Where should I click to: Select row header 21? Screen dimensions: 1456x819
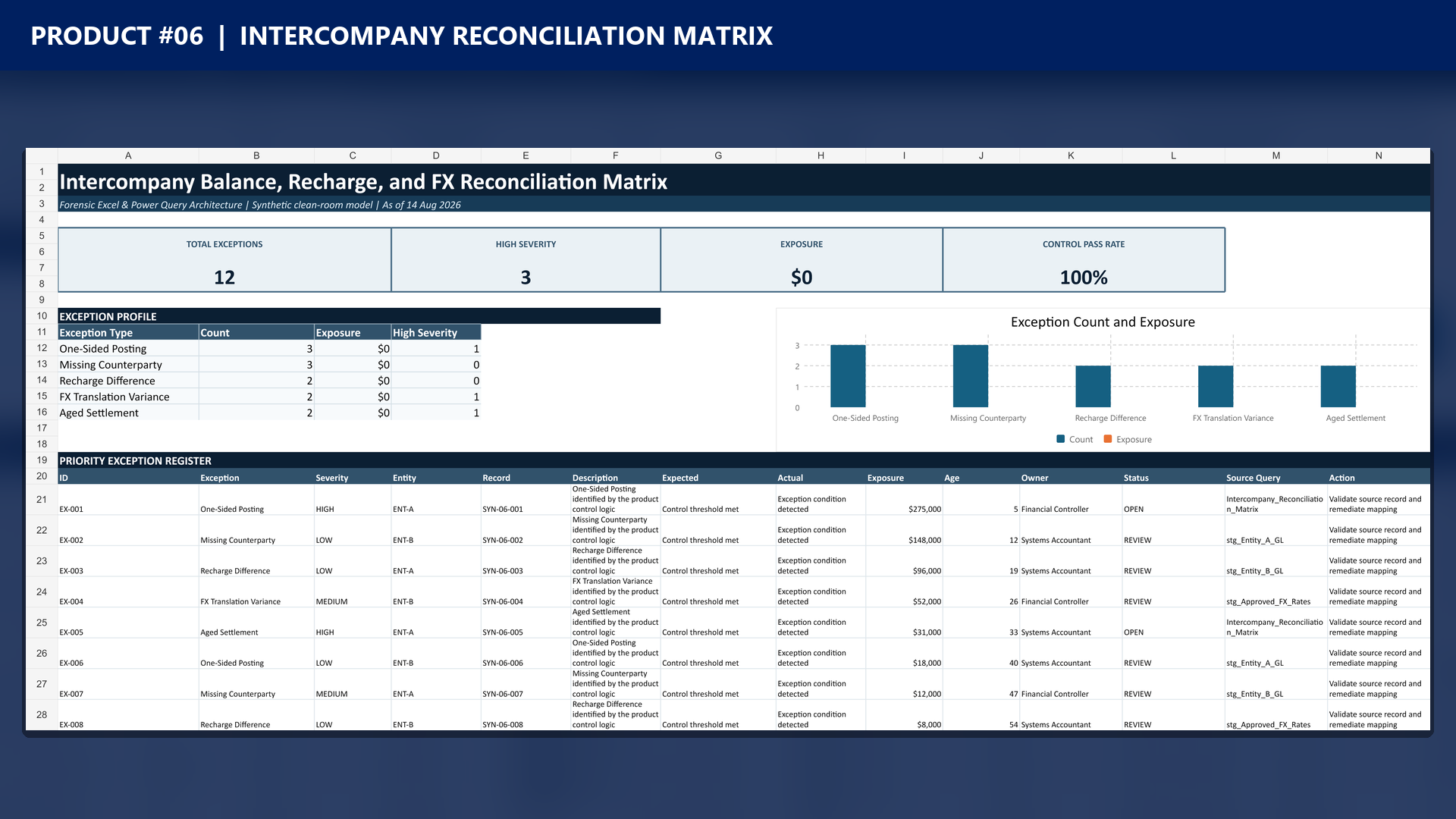tap(42, 500)
